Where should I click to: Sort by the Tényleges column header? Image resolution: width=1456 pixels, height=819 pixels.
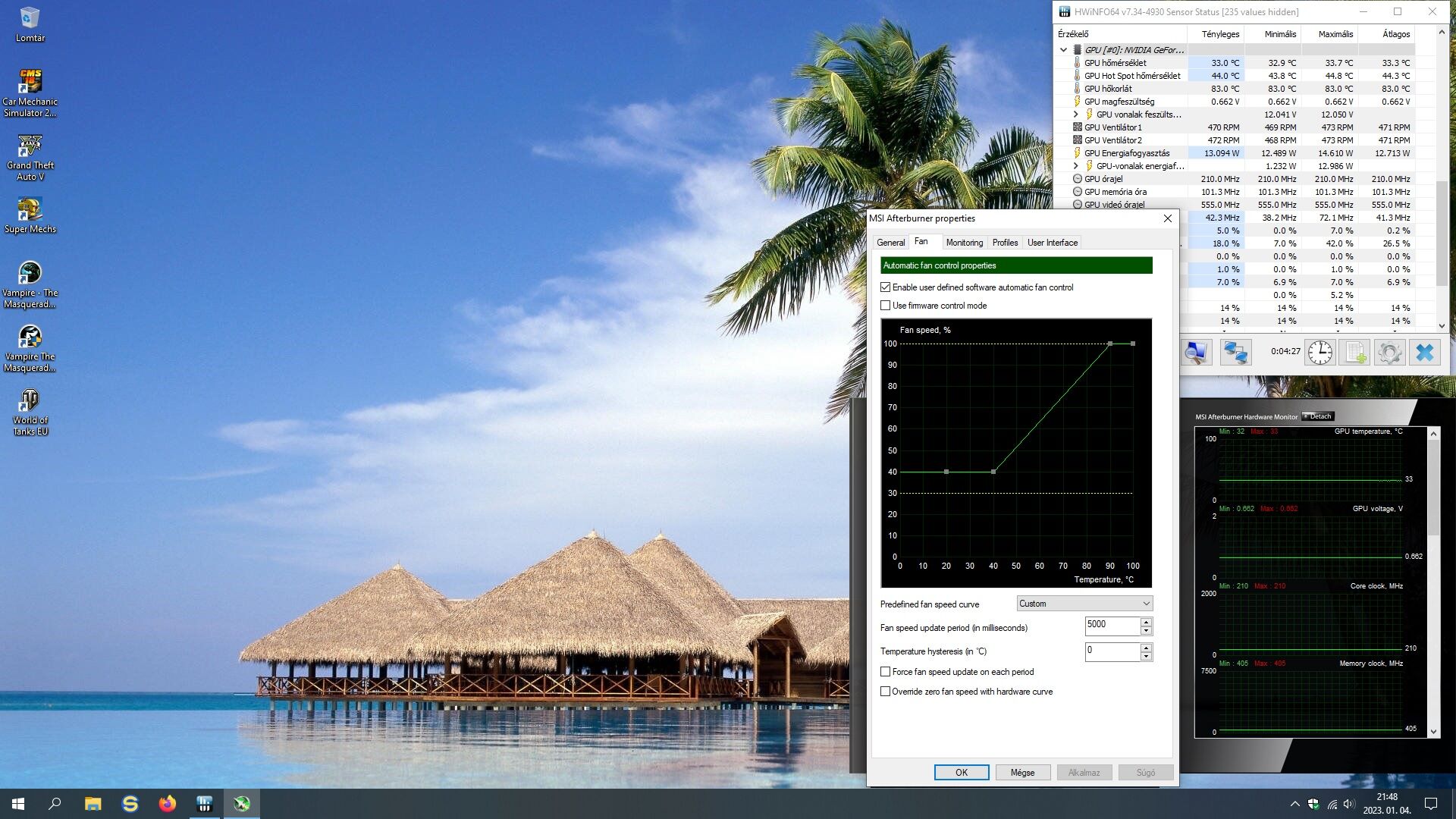1216,34
